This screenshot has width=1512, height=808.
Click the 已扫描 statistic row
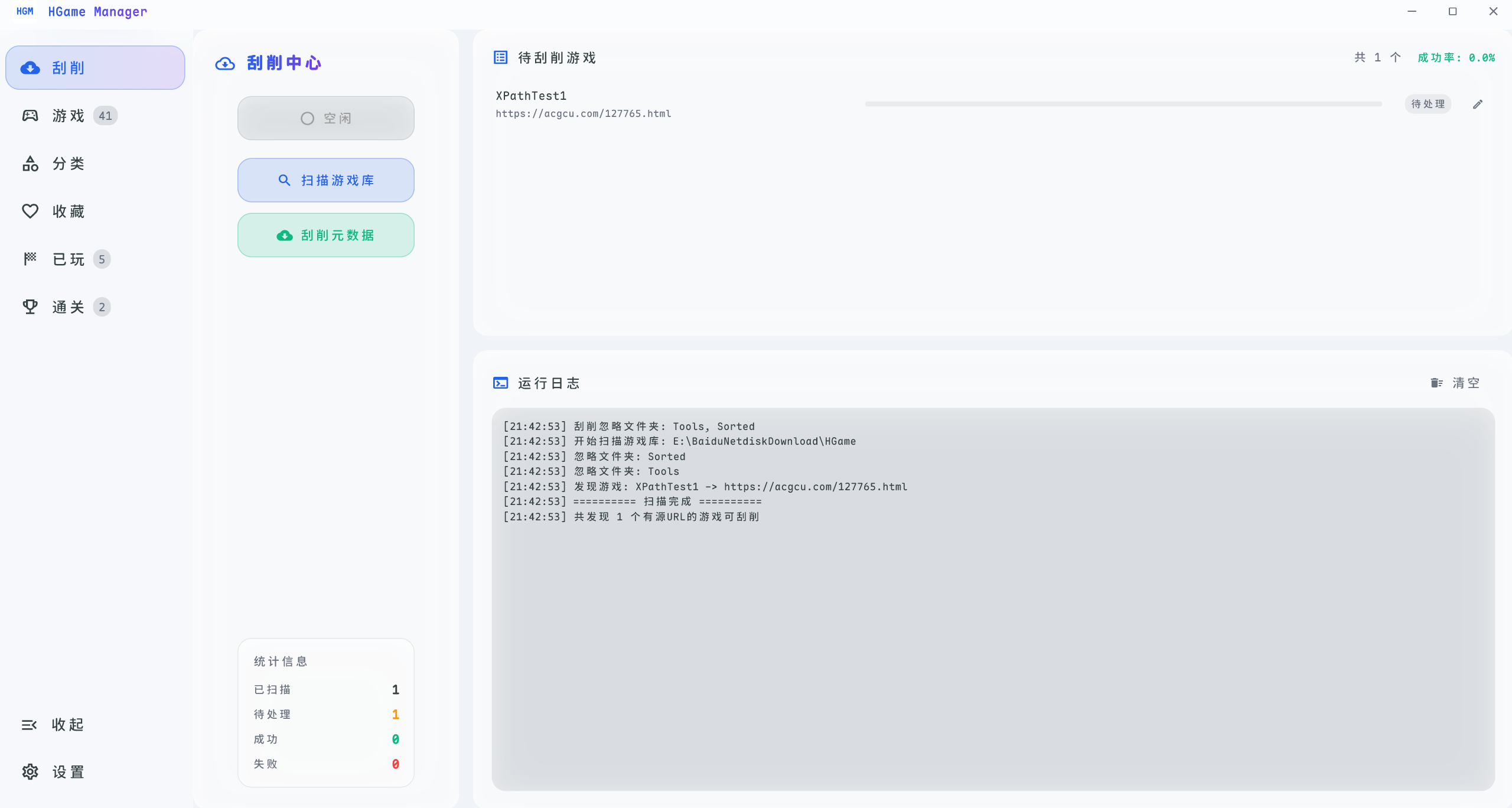tap(326, 689)
